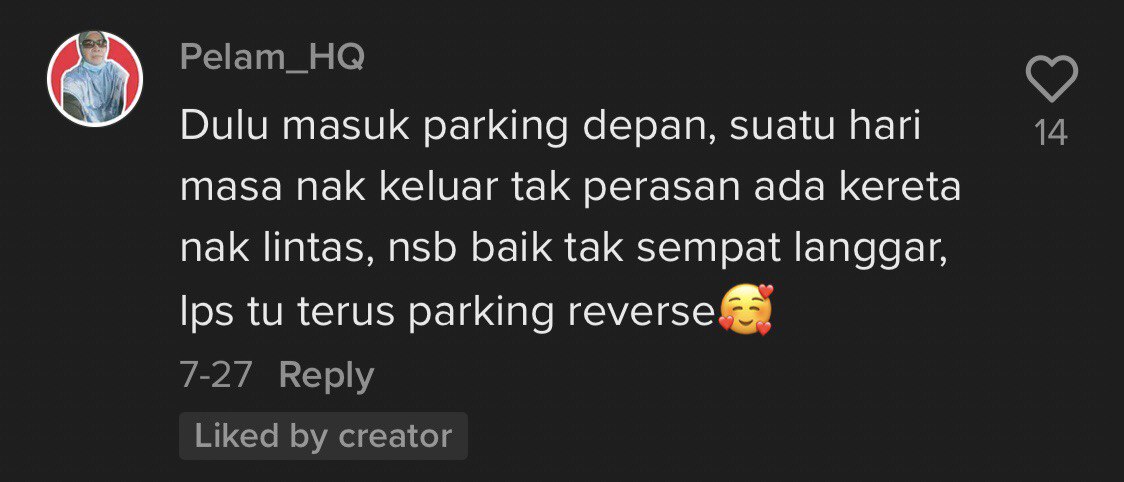Image resolution: width=1124 pixels, height=482 pixels.
Task: Click the smiling face with hearts emoji
Action: [x=746, y=310]
